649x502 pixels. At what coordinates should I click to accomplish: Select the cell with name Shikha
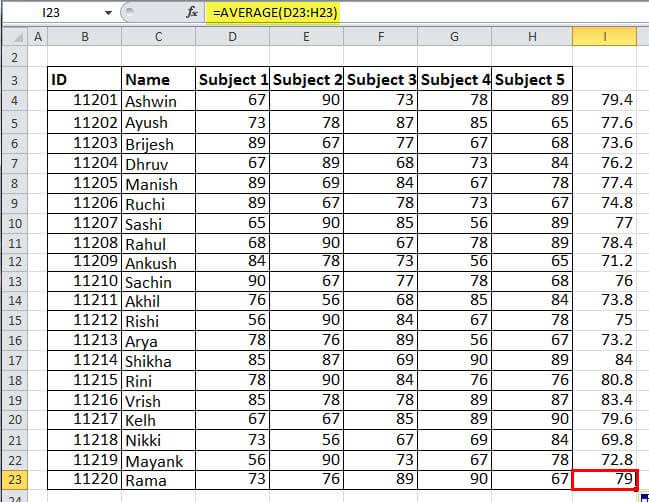(x=159, y=360)
